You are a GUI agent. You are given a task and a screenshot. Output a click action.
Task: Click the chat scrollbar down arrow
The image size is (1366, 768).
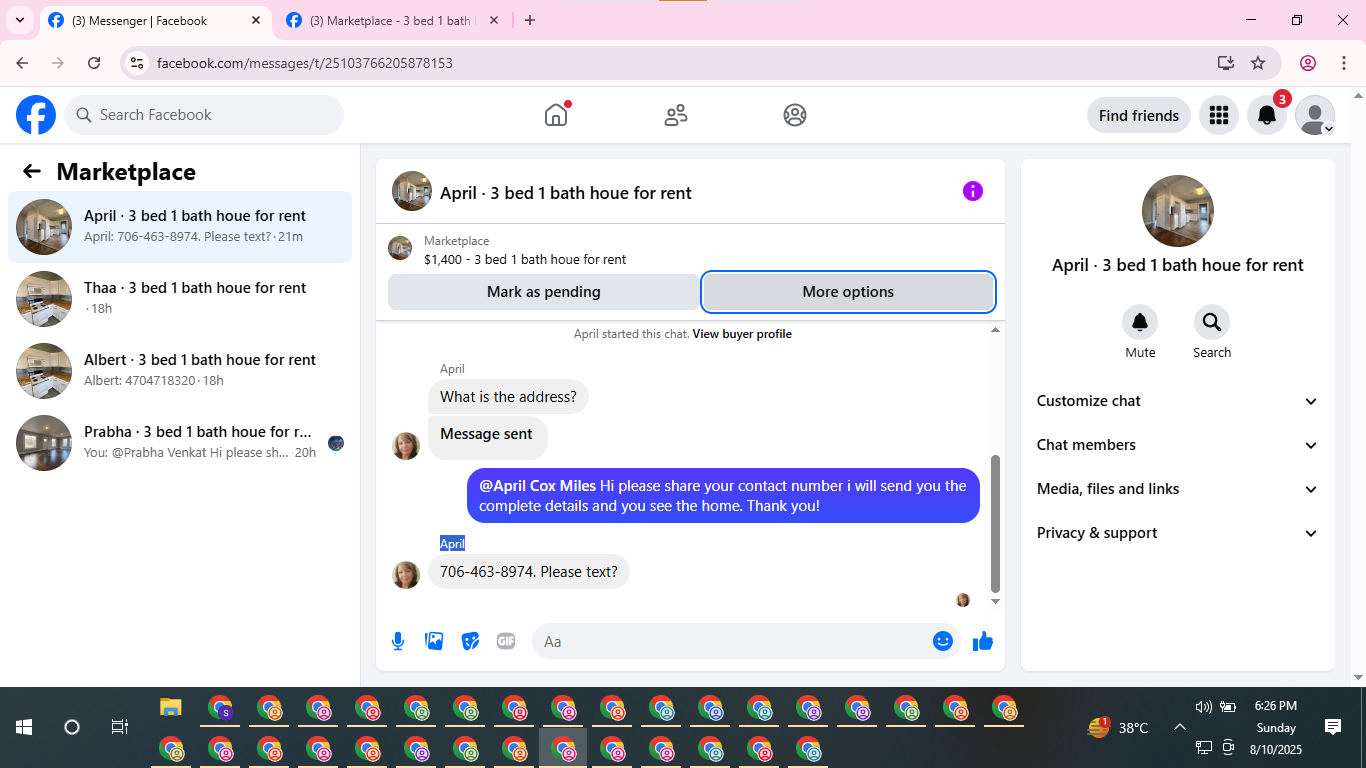pyautogui.click(x=995, y=601)
